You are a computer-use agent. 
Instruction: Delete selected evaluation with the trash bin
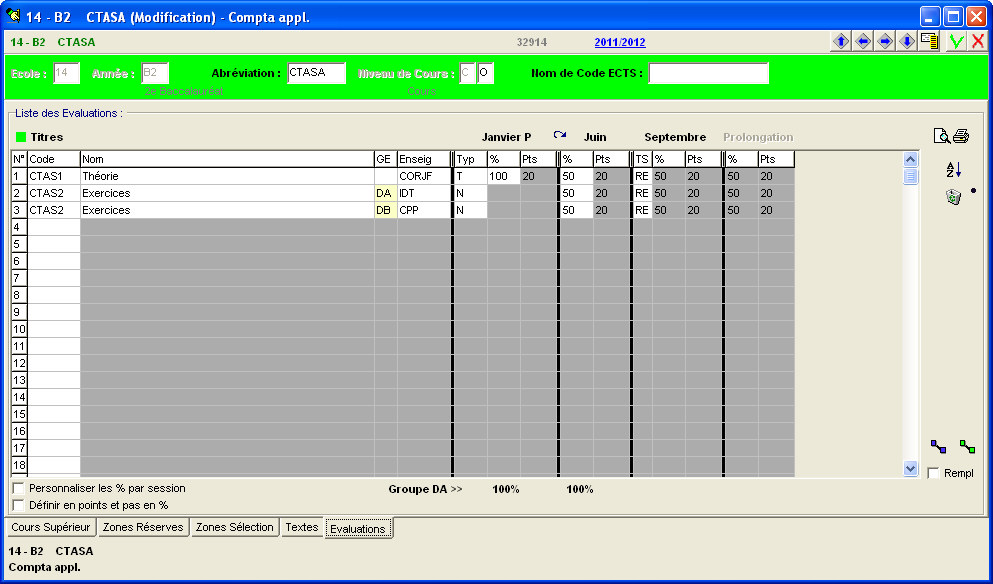pyautogui.click(x=953, y=197)
